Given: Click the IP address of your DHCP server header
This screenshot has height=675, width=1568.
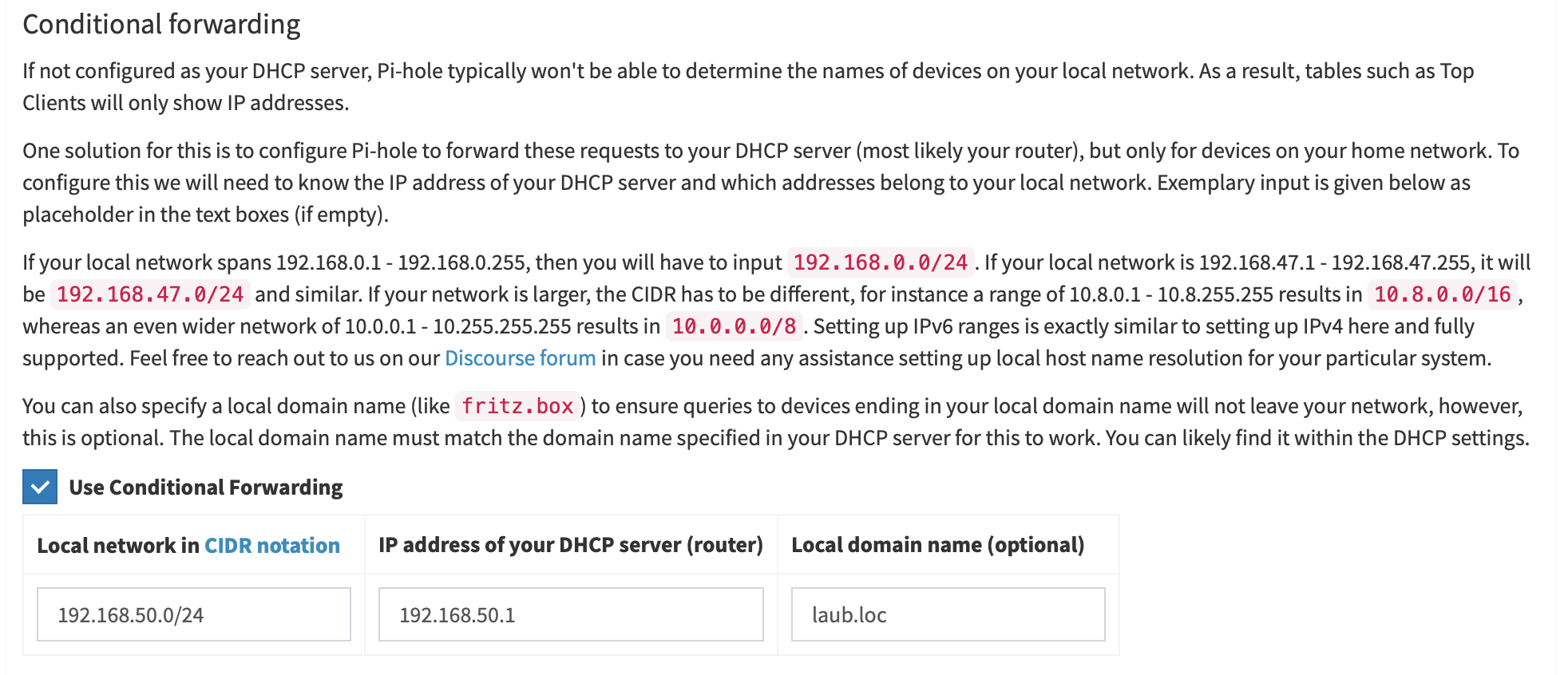Looking at the screenshot, I should pyautogui.click(x=570, y=545).
